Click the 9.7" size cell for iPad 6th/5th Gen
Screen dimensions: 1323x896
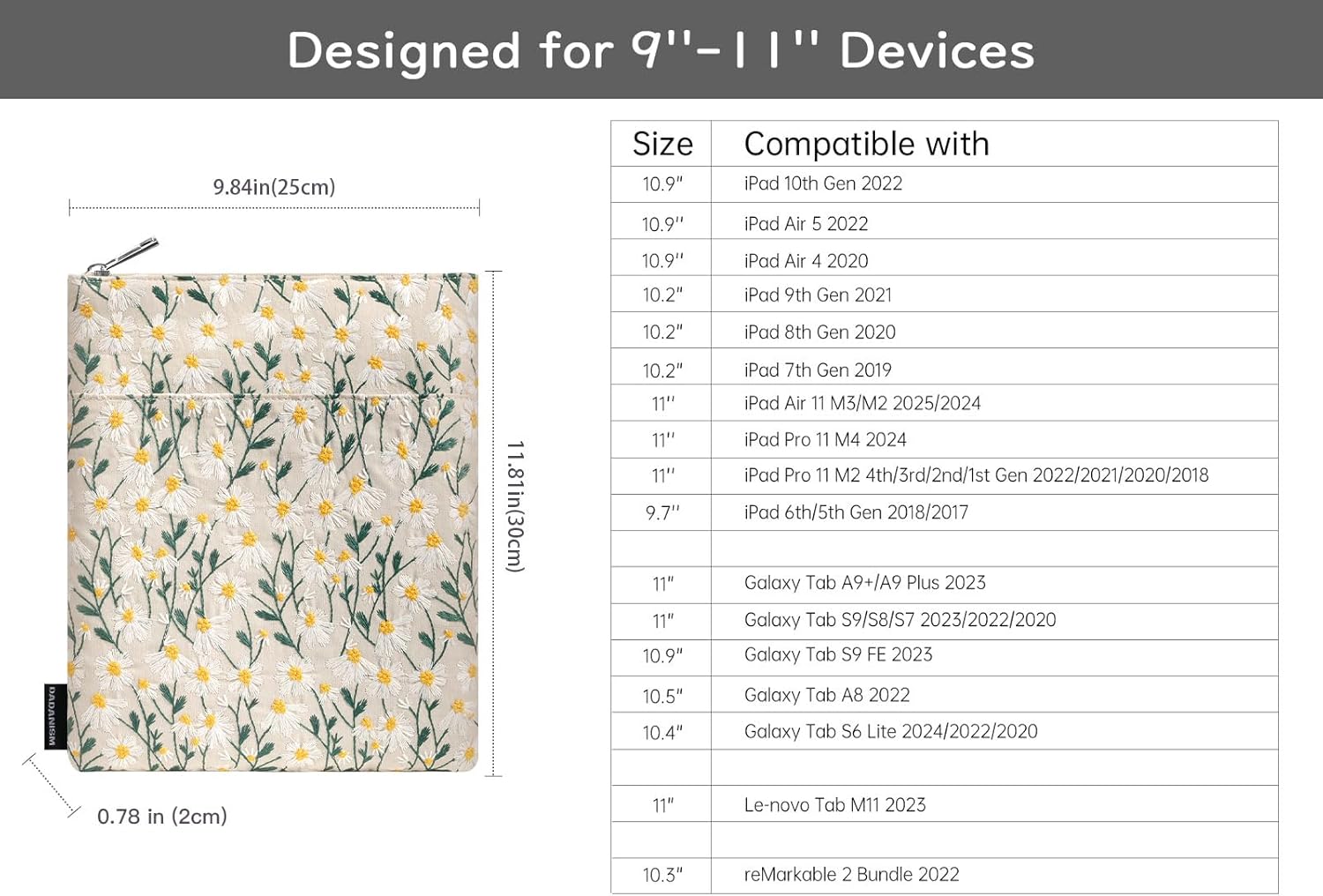[662, 513]
